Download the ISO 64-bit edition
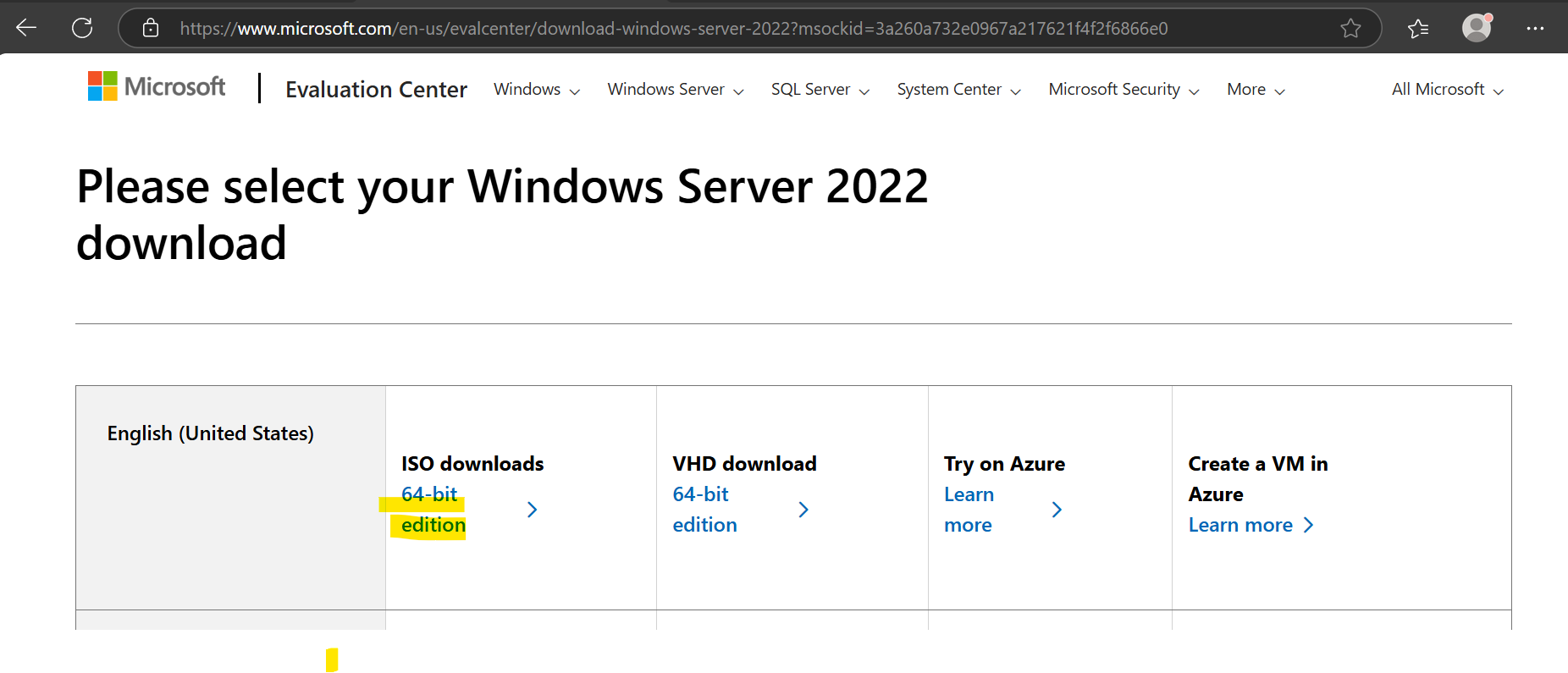1568x673 pixels. pos(433,510)
